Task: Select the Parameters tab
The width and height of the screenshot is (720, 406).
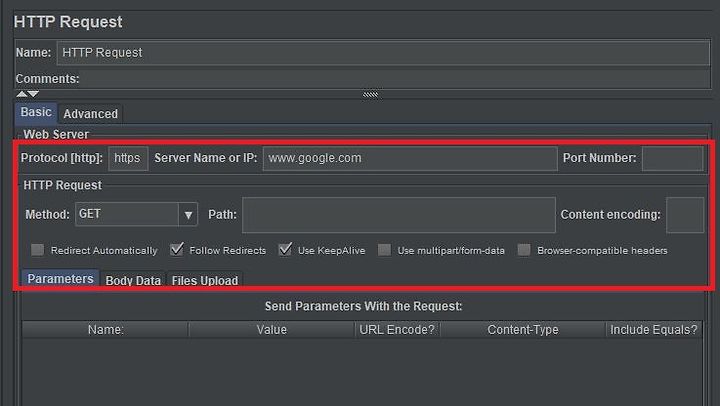Action: (x=60, y=279)
